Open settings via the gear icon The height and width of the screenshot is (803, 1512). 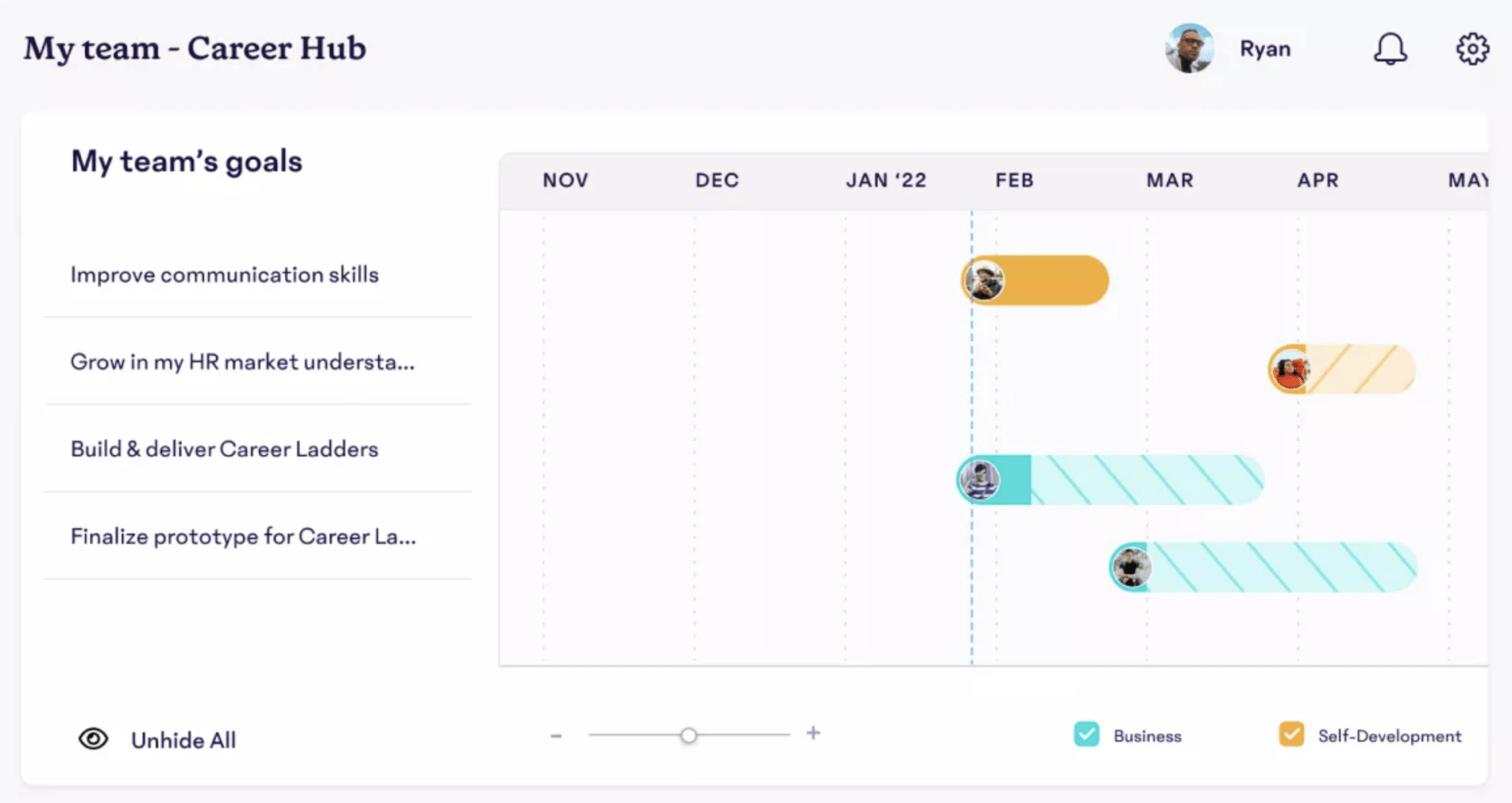pyautogui.click(x=1472, y=49)
